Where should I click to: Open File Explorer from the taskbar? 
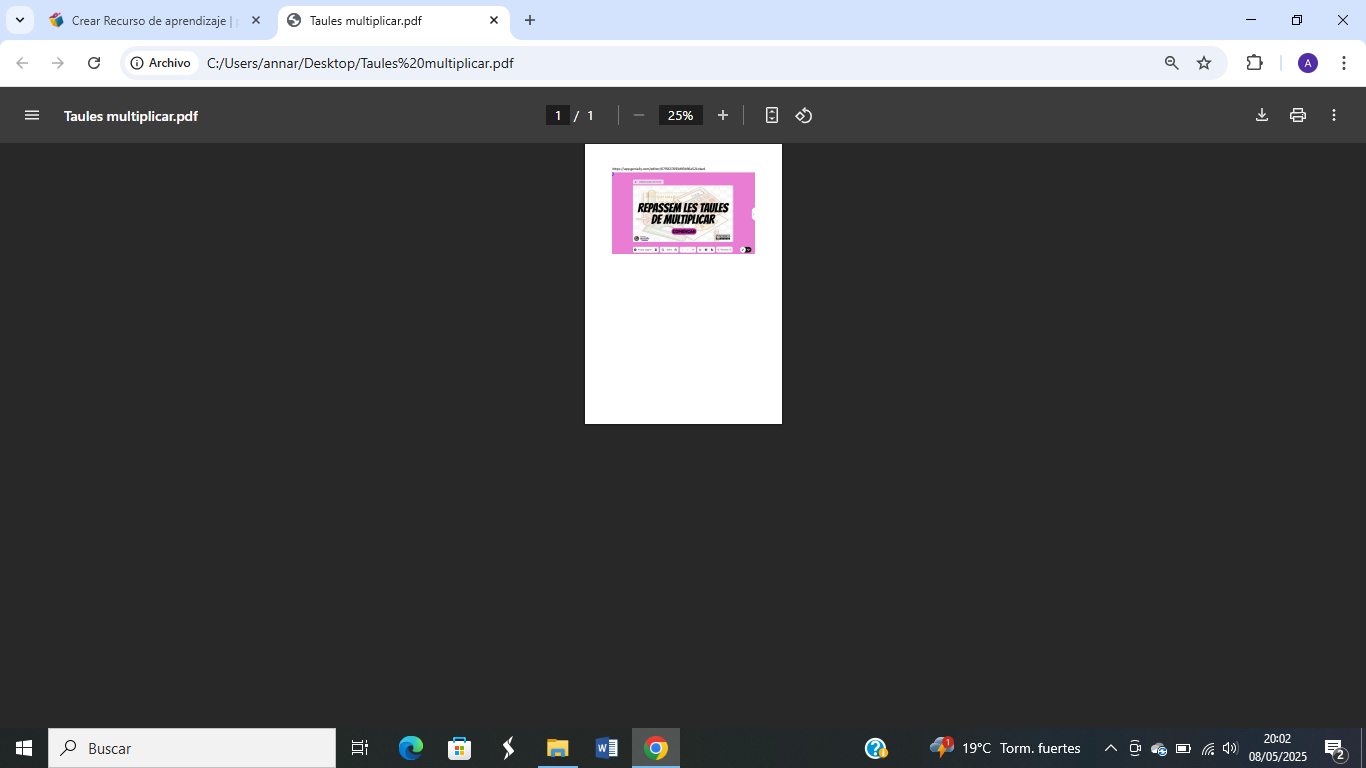557,748
